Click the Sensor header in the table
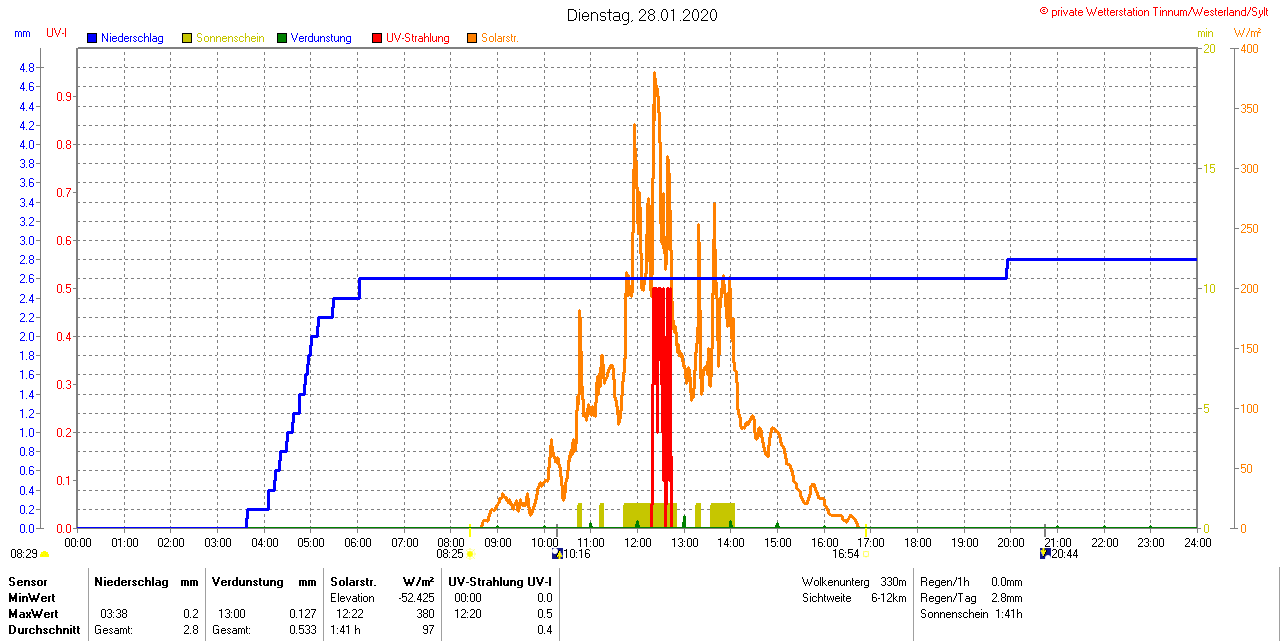 click(x=28, y=582)
